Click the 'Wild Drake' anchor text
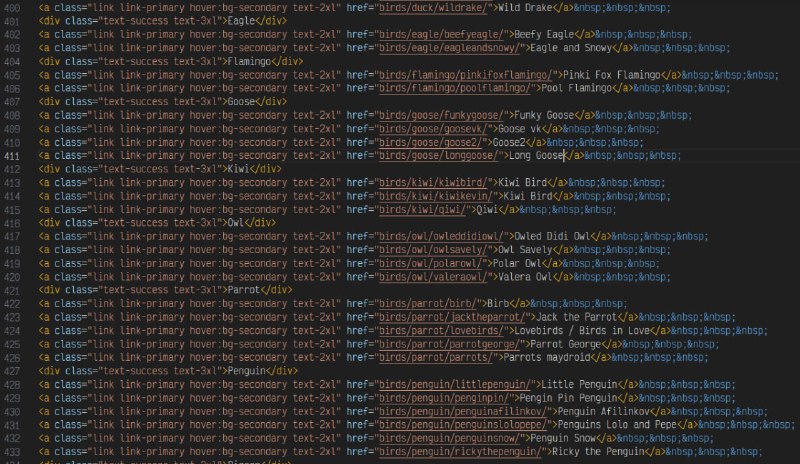800x464 pixels. (x=525, y=8)
